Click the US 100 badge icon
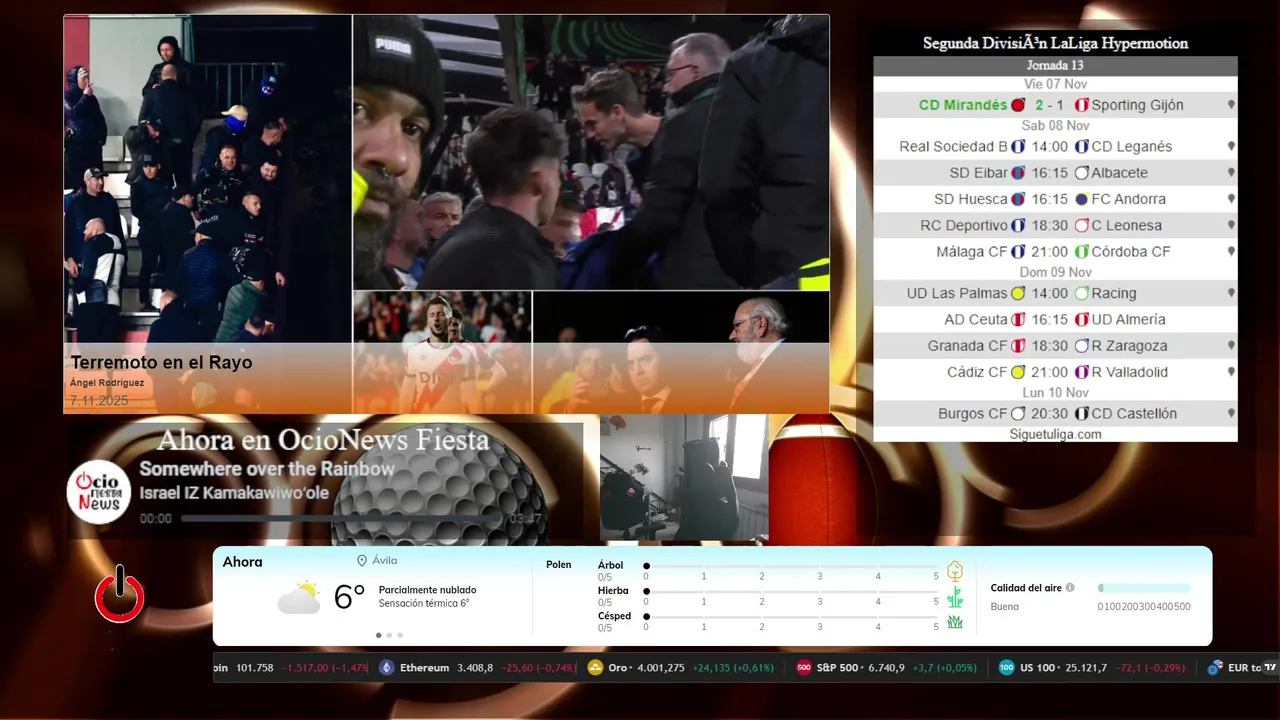The image size is (1280, 720). click(x=1007, y=668)
